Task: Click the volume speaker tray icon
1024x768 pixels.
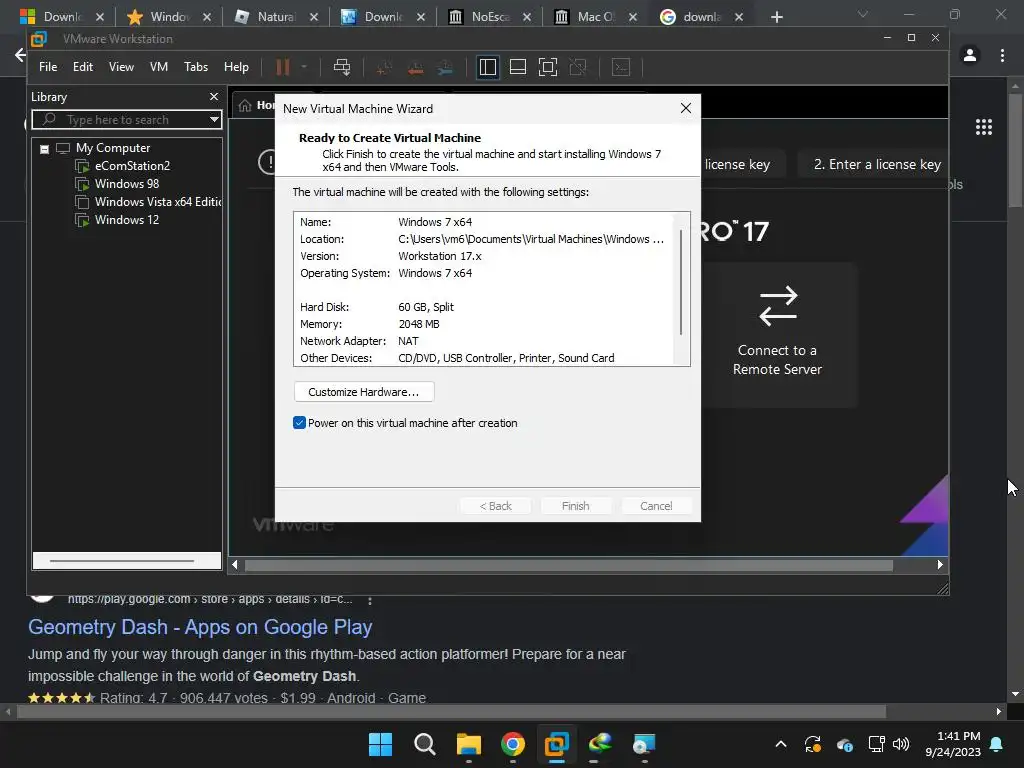Action: pyautogui.click(x=901, y=744)
